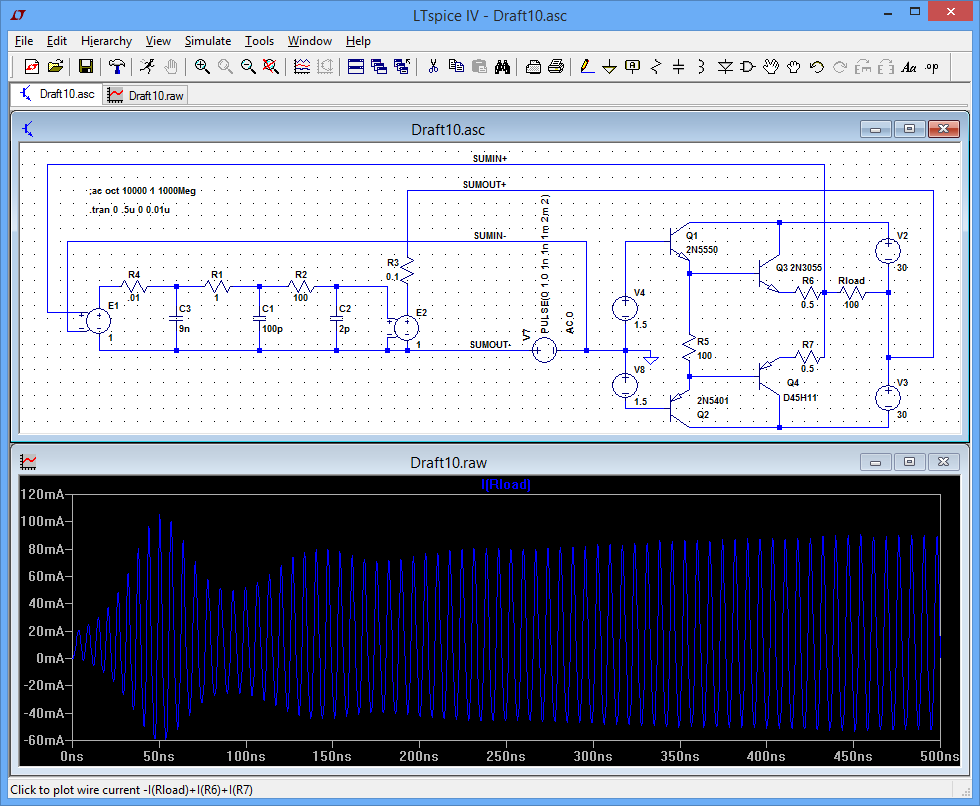Click the Zoom In magnifier icon
The height and width of the screenshot is (806, 980).
click(x=202, y=66)
